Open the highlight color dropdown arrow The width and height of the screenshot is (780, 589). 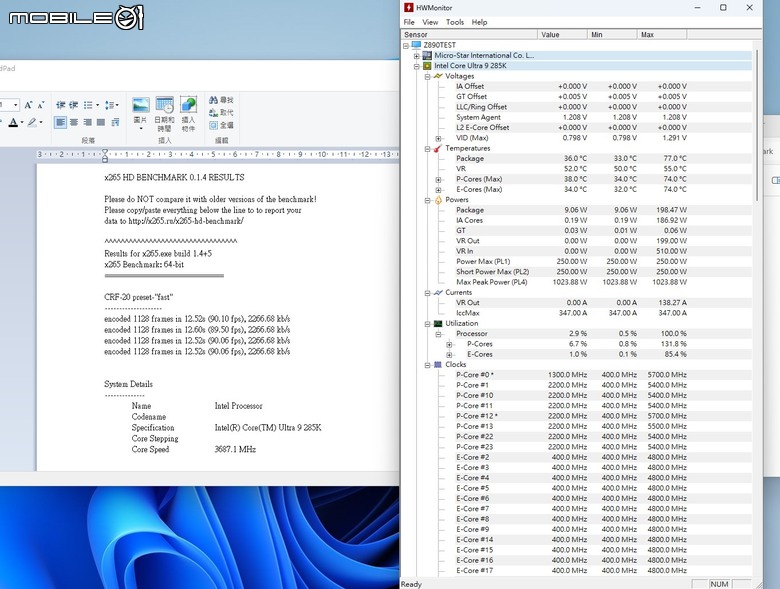point(41,122)
